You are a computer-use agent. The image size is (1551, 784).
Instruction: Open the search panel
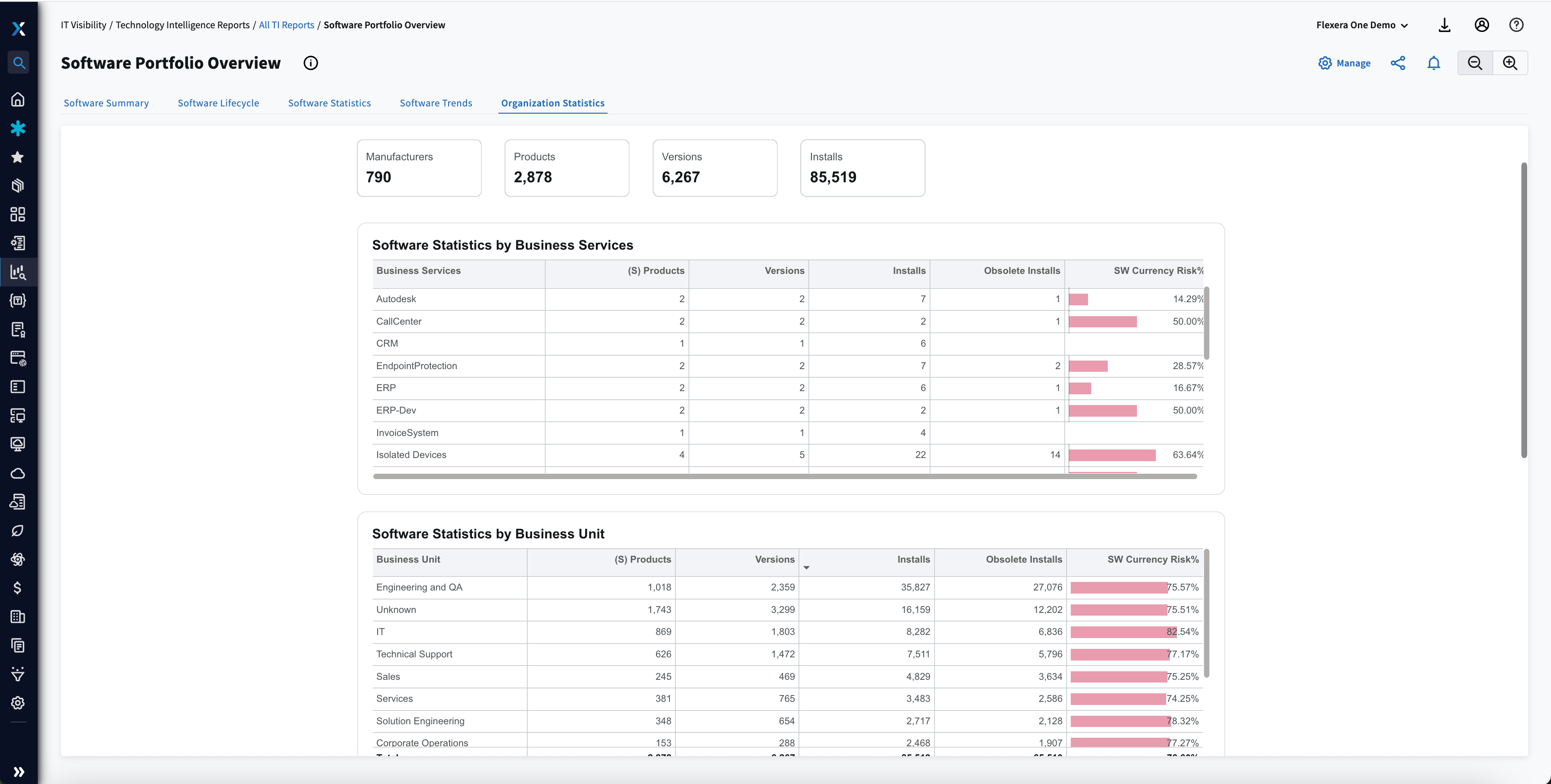coord(18,62)
